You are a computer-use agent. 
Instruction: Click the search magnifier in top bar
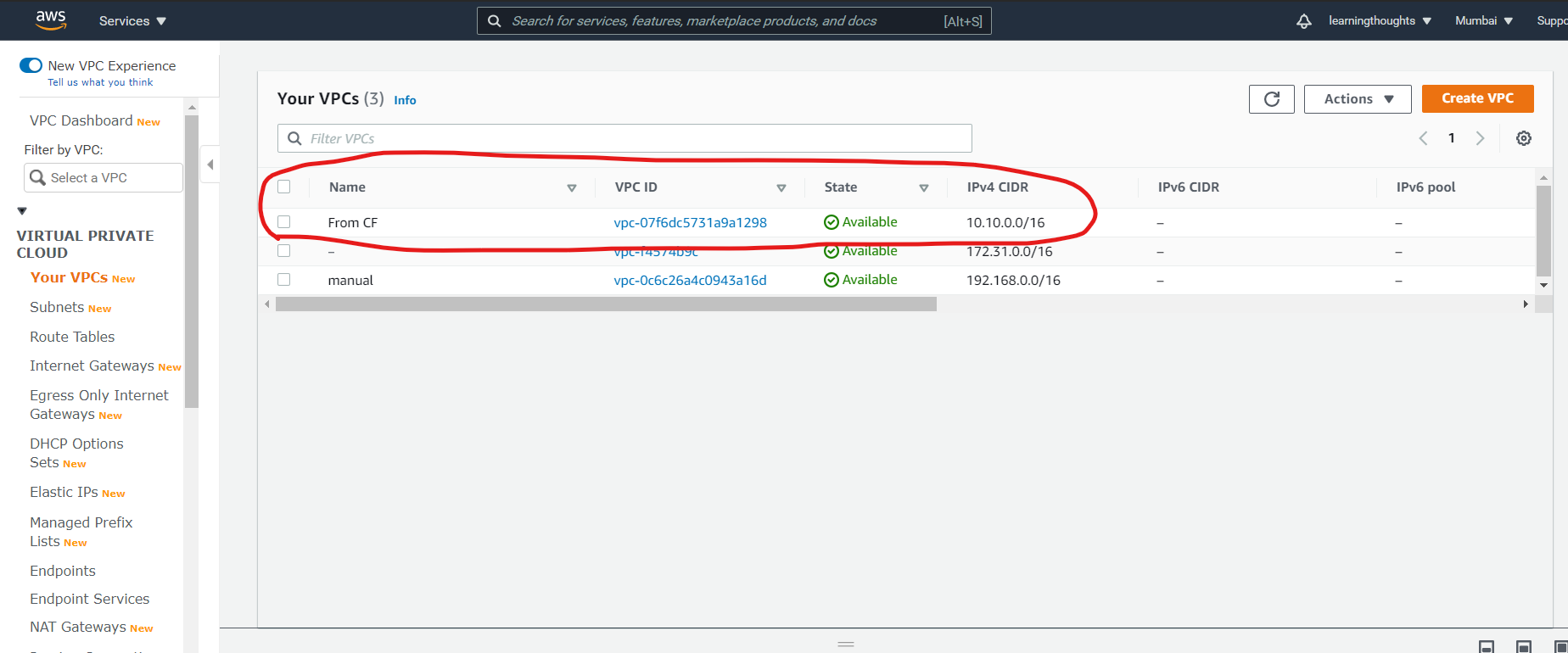coord(495,21)
